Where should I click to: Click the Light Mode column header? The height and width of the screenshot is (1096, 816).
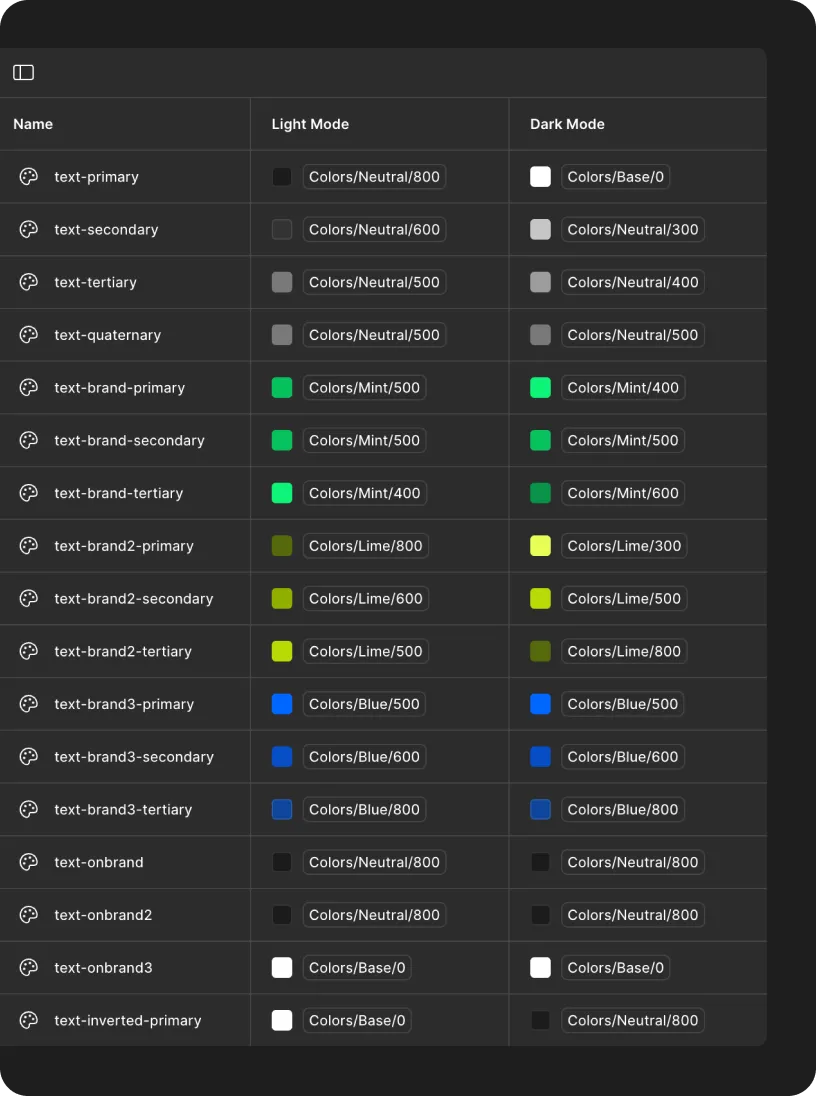point(310,124)
